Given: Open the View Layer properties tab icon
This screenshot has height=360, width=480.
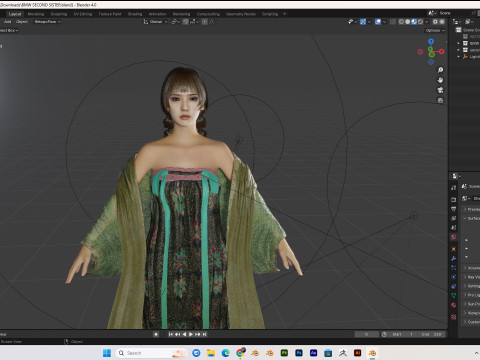Looking at the screenshot, I should click(454, 218).
